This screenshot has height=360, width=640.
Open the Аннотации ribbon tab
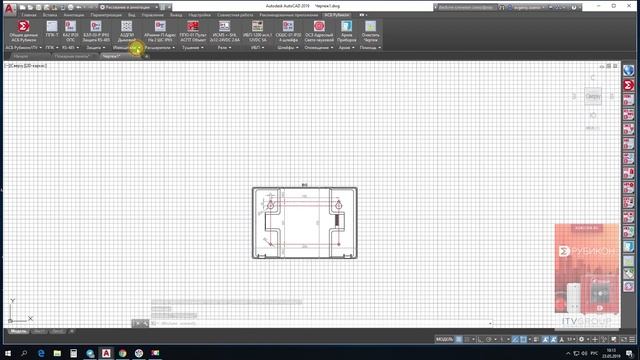[x=74, y=15]
